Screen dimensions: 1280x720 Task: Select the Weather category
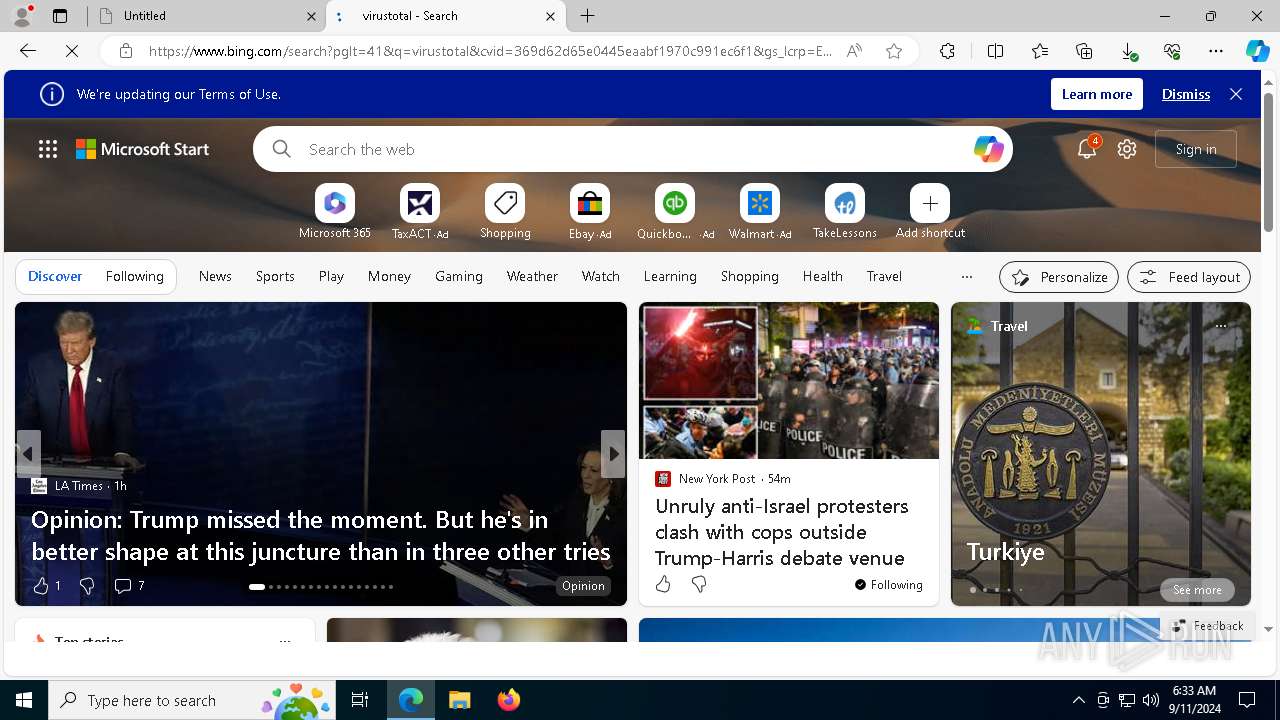tap(532, 276)
